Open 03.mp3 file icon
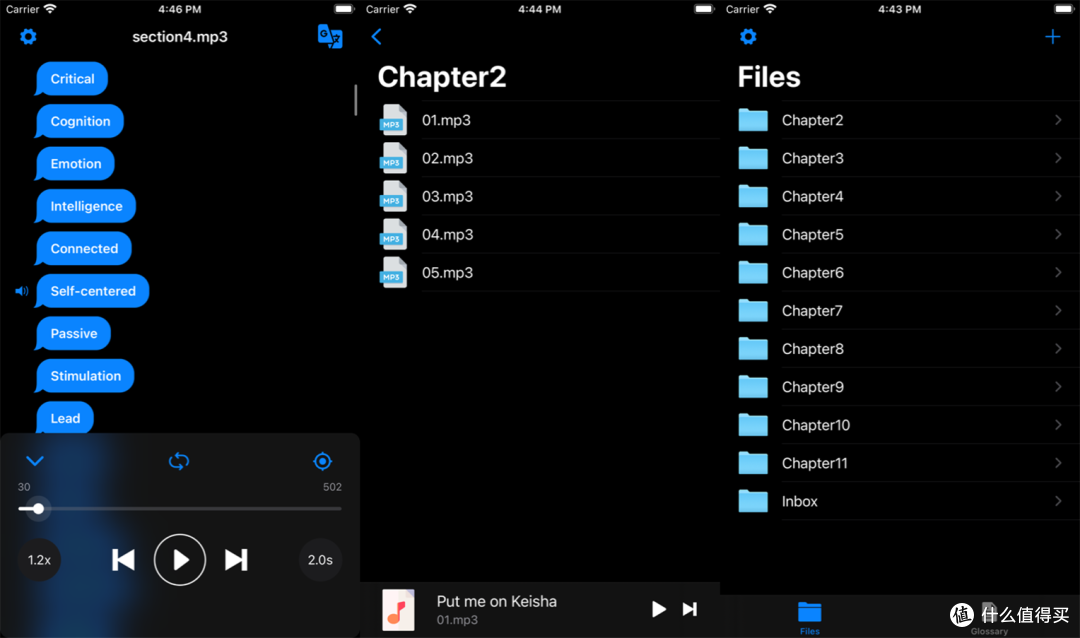The image size is (1080, 638). coord(393,196)
